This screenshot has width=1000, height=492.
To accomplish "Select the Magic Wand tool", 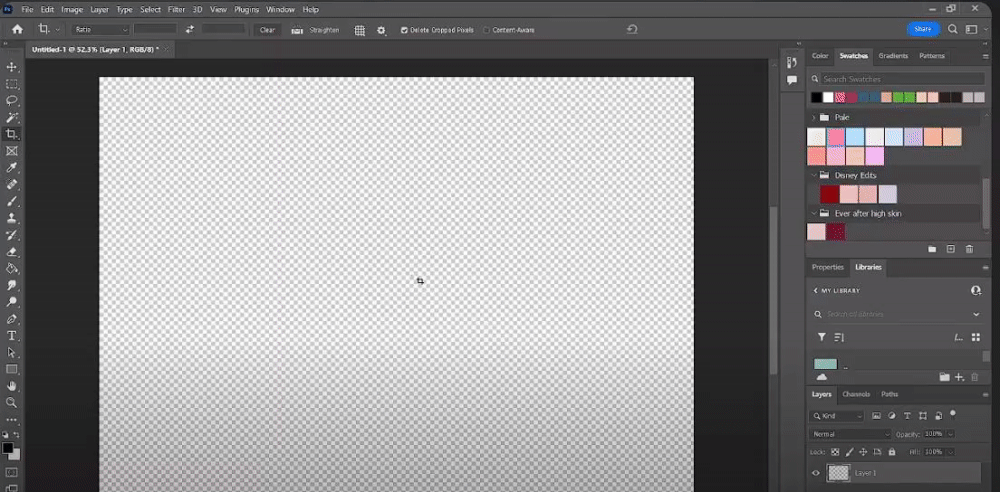I will 11,117.
